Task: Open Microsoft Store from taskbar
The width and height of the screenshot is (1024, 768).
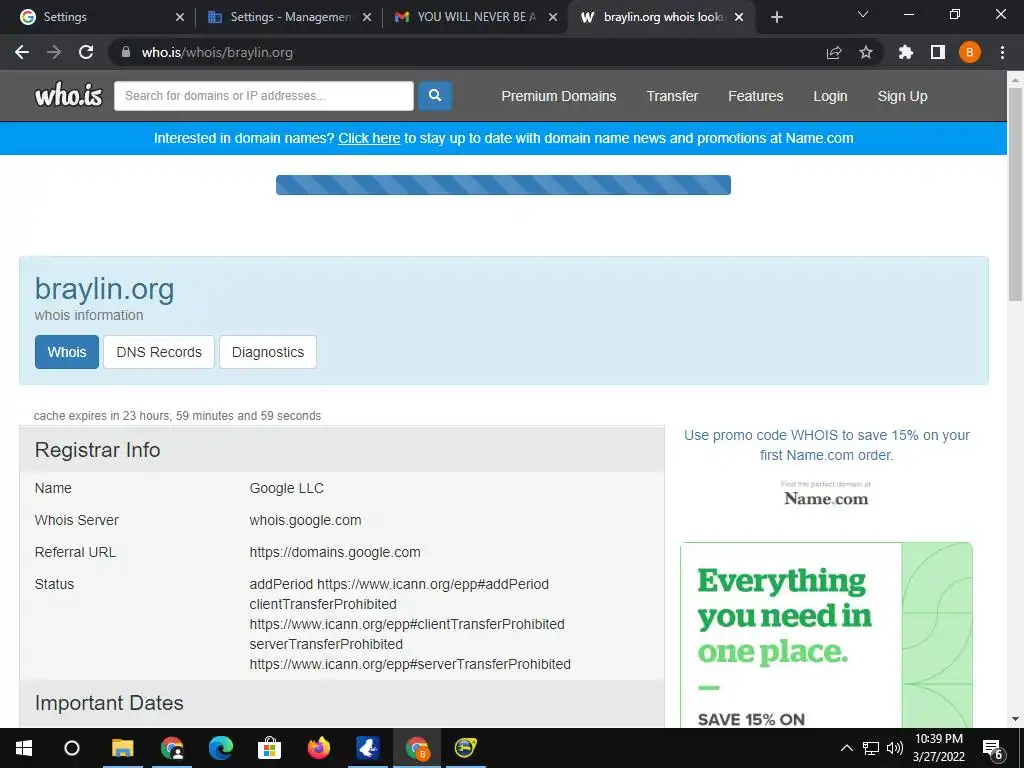Action: (269, 748)
